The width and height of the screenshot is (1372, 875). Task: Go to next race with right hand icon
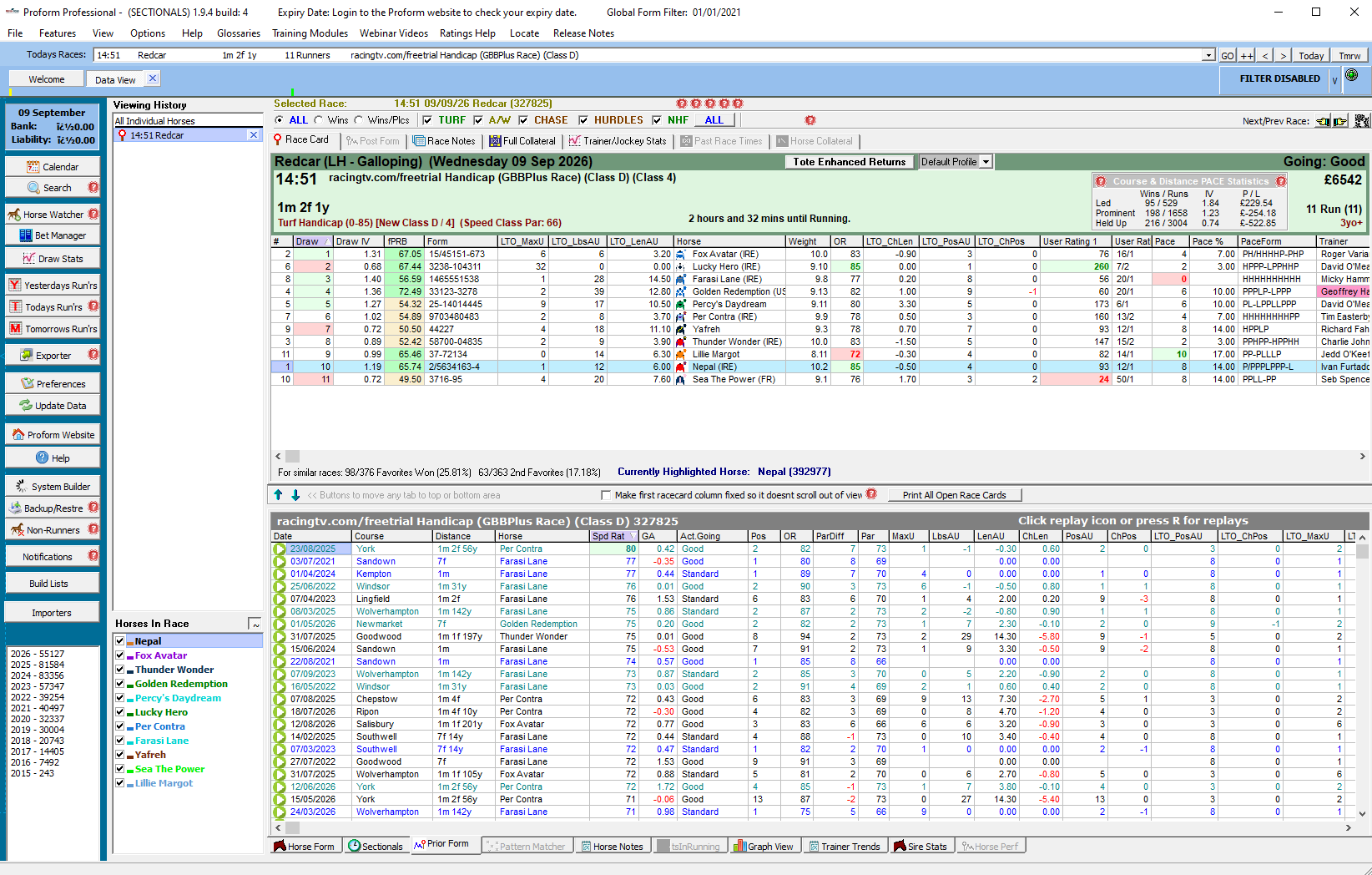[1341, 121]
